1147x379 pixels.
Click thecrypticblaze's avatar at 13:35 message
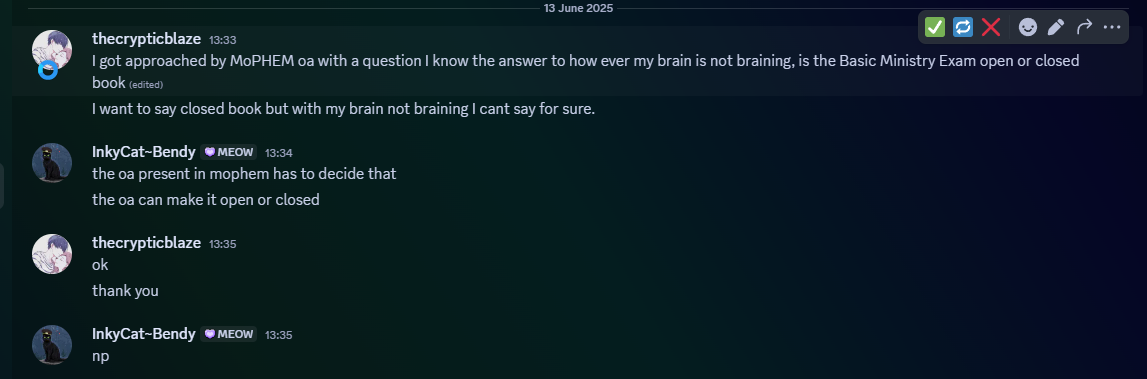pyautogui.click(x=52, y=254)
